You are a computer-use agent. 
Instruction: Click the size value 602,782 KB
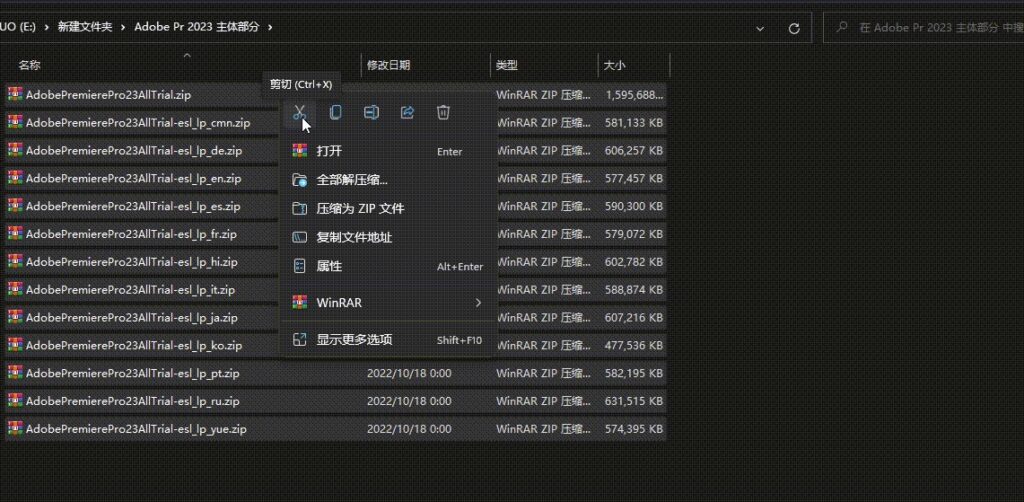pyautogui.click(x=633, y=262)
